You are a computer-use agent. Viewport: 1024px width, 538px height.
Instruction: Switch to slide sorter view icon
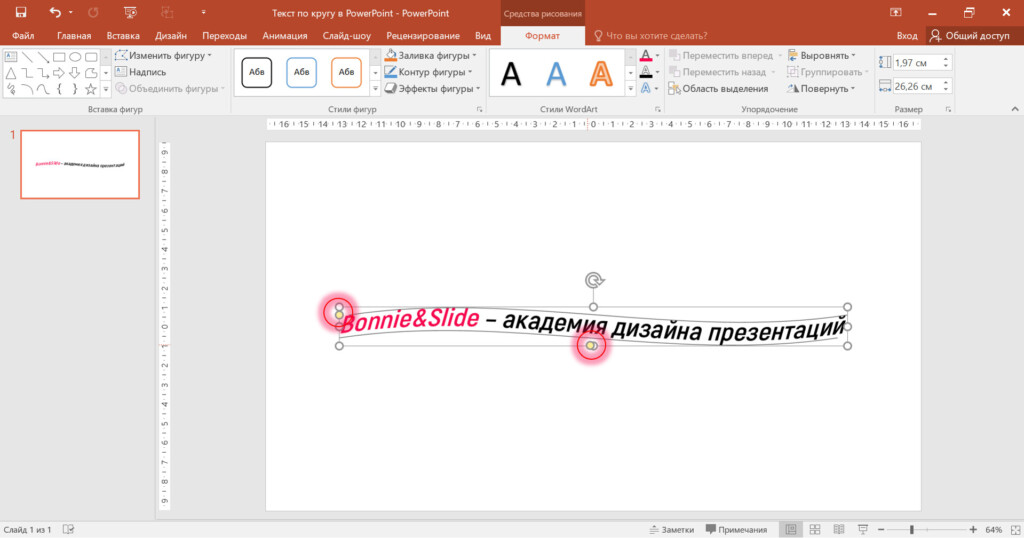814,530
